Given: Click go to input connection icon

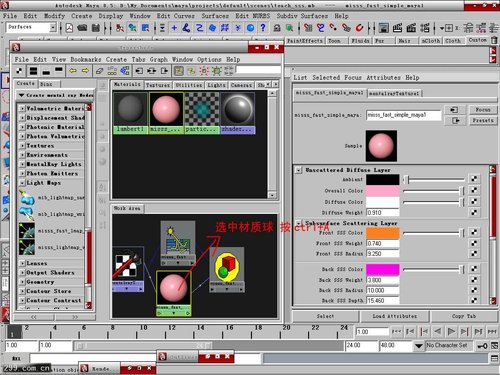Looking at the screenshot, I should coord(454,110).
